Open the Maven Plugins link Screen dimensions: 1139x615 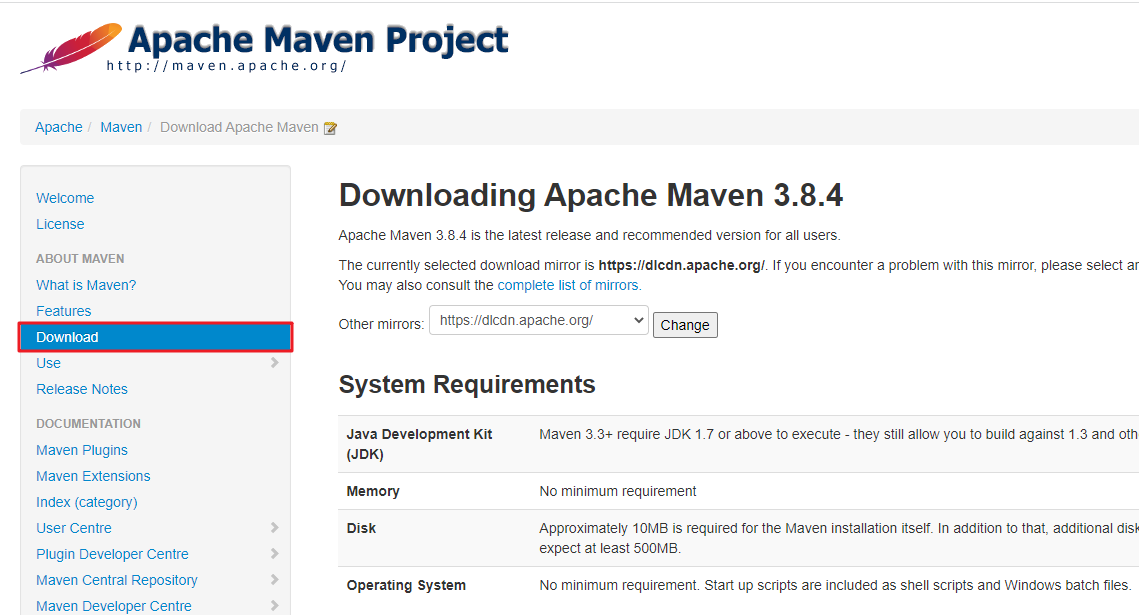(82, 450)
